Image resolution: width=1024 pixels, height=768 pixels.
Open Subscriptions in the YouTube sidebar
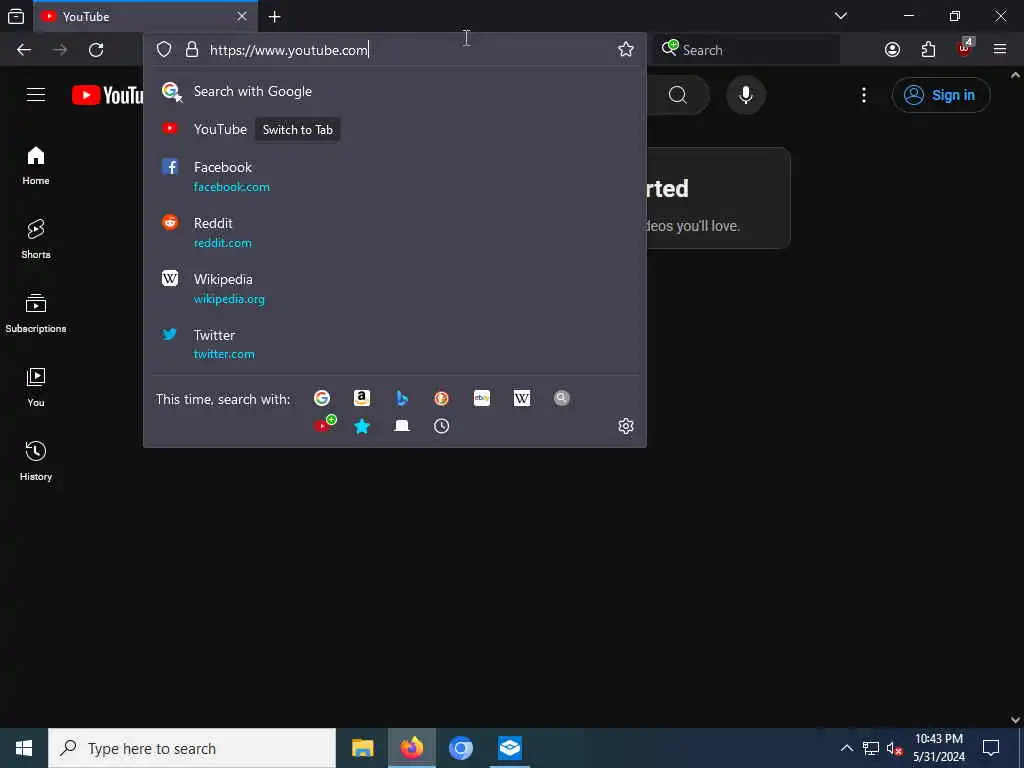coord(36,313)
